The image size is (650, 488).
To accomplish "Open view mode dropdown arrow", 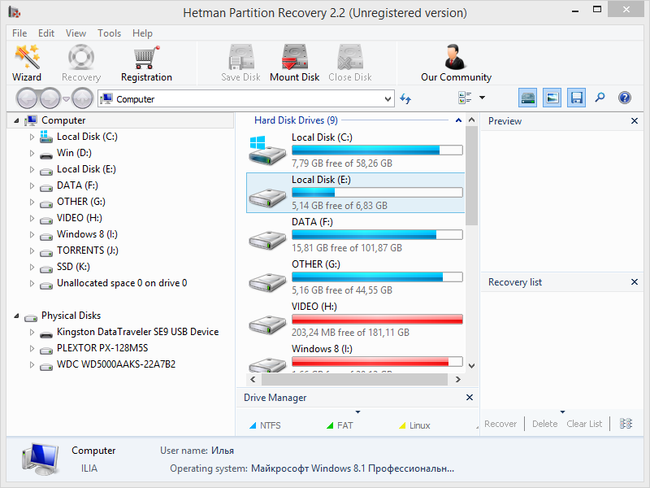I will 482,98.
